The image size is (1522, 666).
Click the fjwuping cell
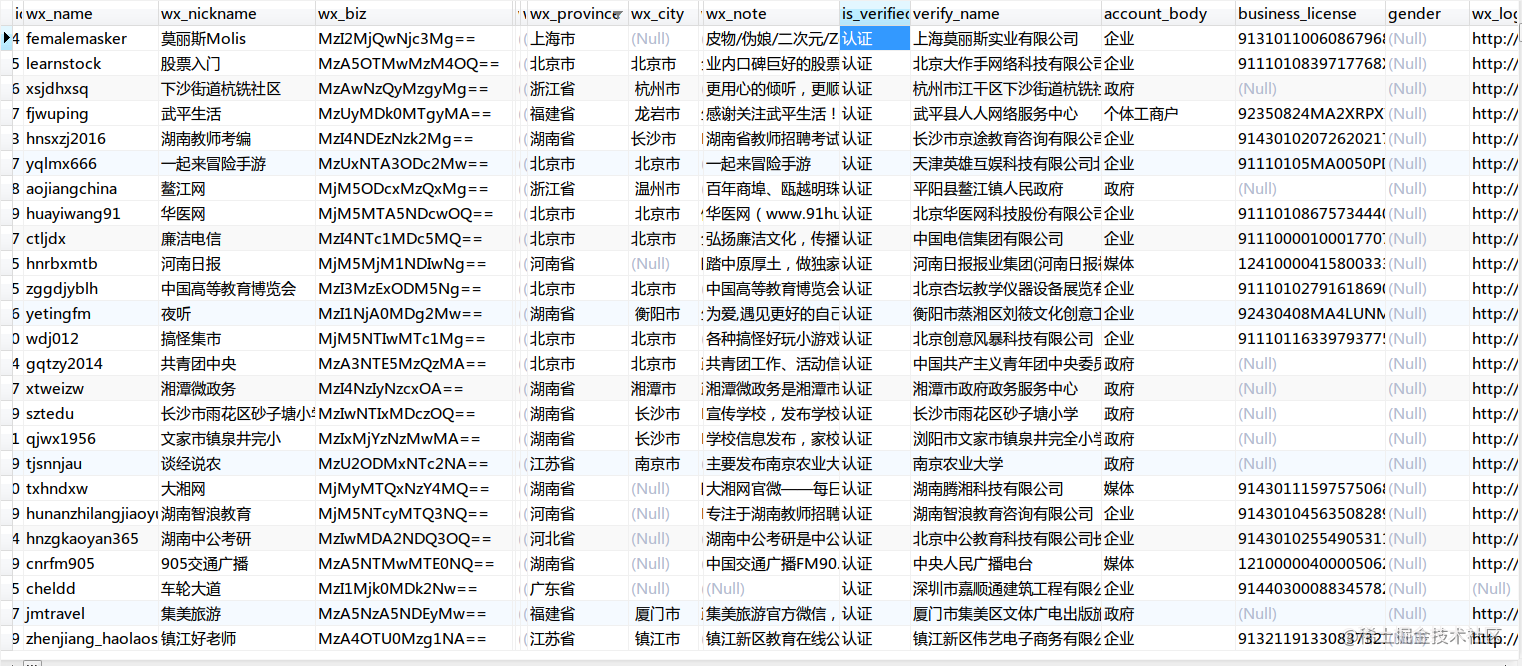(90, 114)
